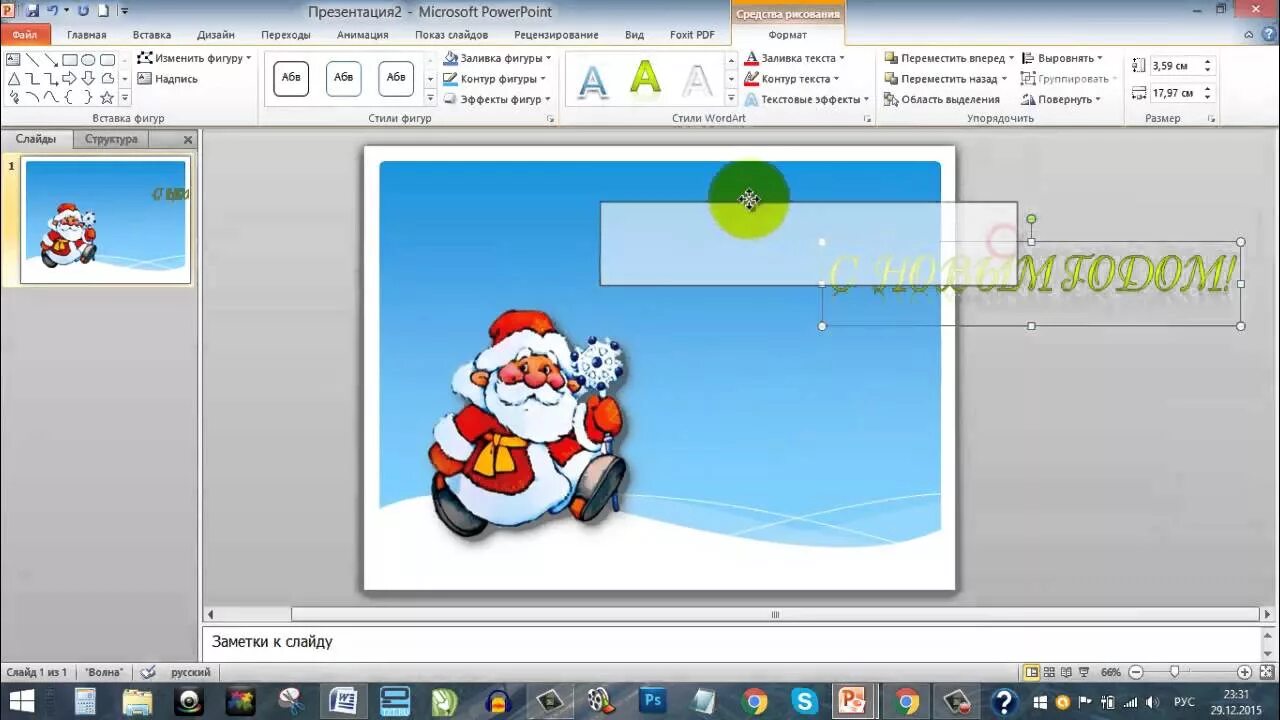The height and width of the screenshot is (720, 1280).
Task: Open the Показ слайдов ribbon tab
Action: pyautogui.click(x=452, y=35)
